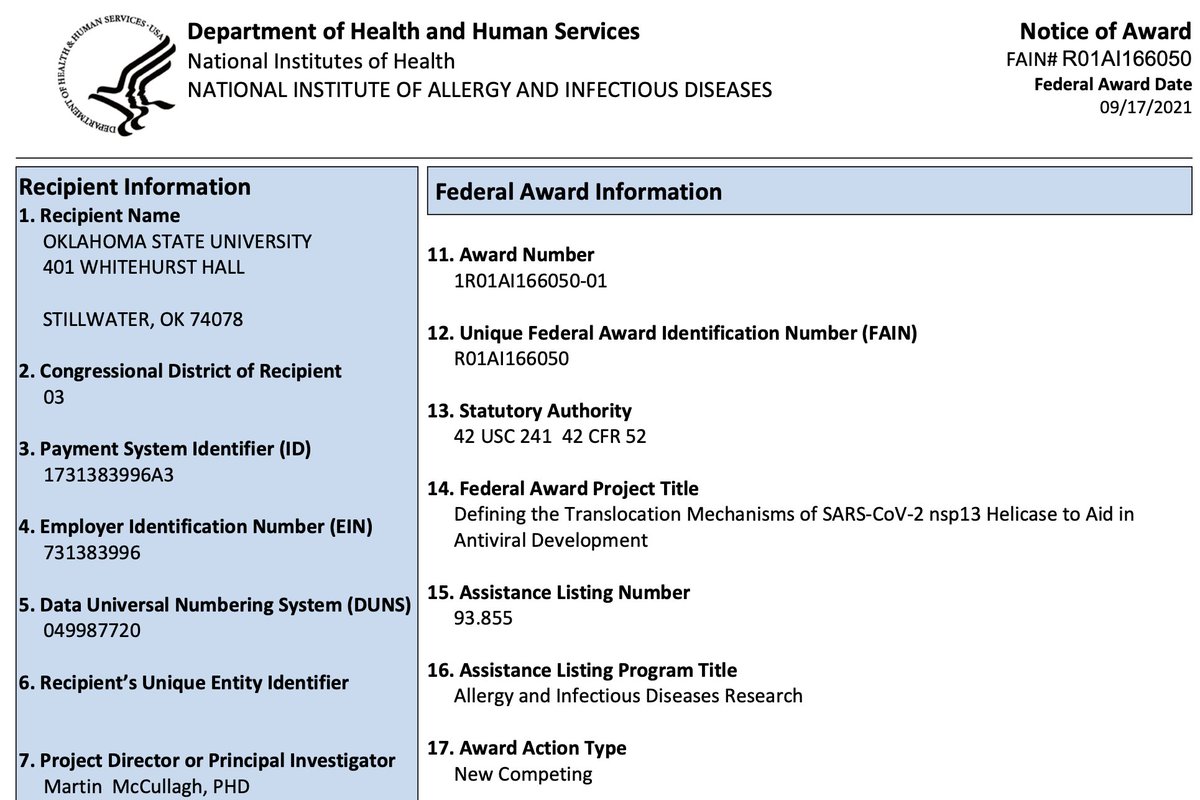The height and width of the screenshot is (800, 1200).
Task: Click the '13. Statutory Authority' label
Action: click(x=531, y=411)
